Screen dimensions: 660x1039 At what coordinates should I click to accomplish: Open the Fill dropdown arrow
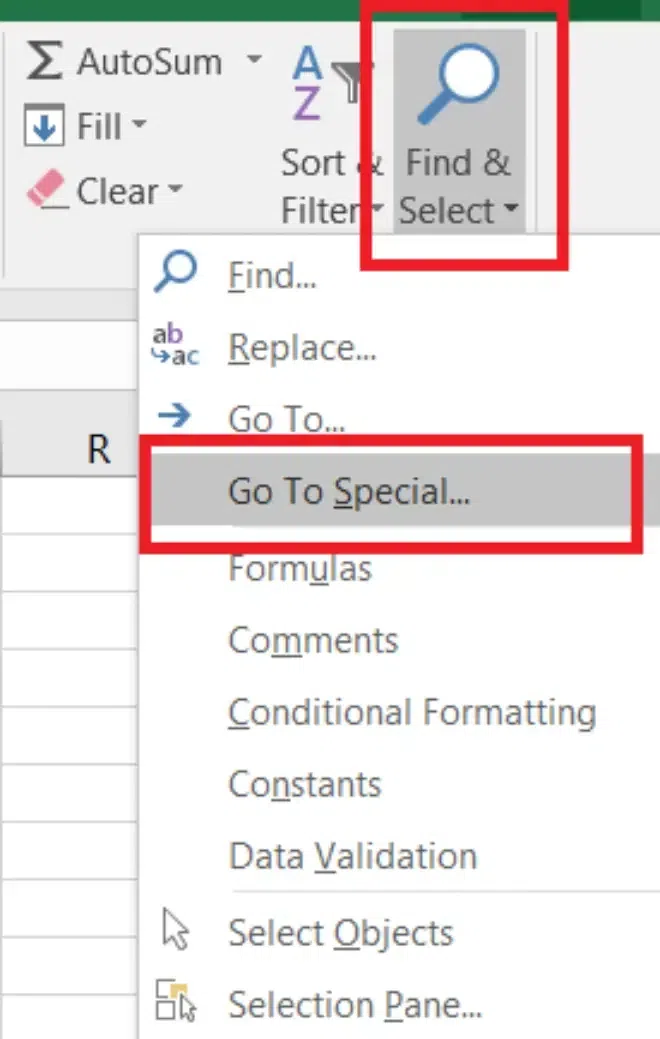138,127
